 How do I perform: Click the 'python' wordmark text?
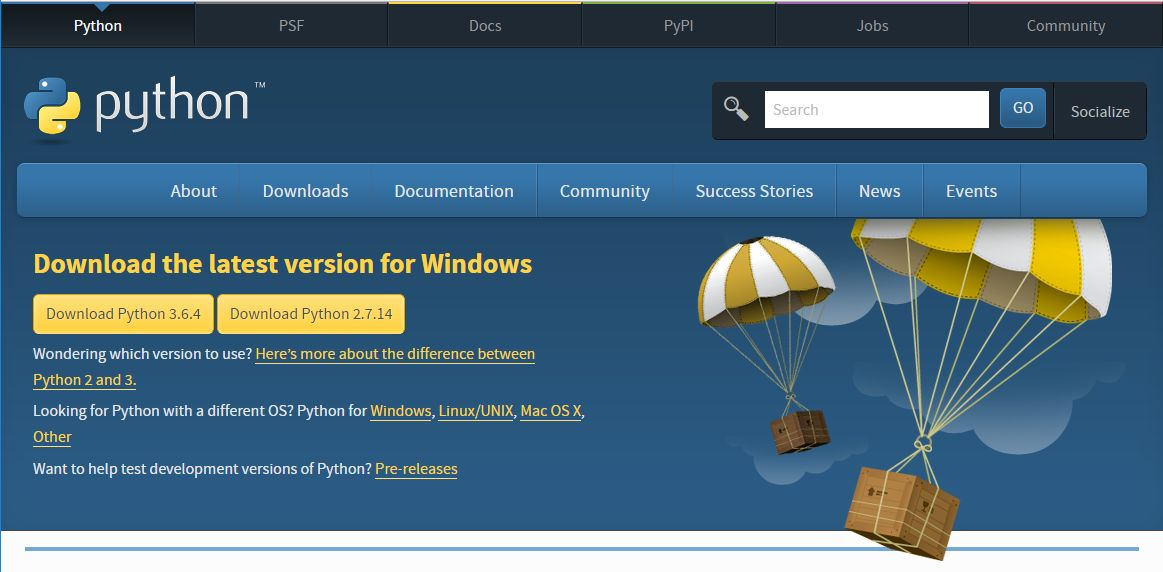pyautogui.click(x=172, y=107)
